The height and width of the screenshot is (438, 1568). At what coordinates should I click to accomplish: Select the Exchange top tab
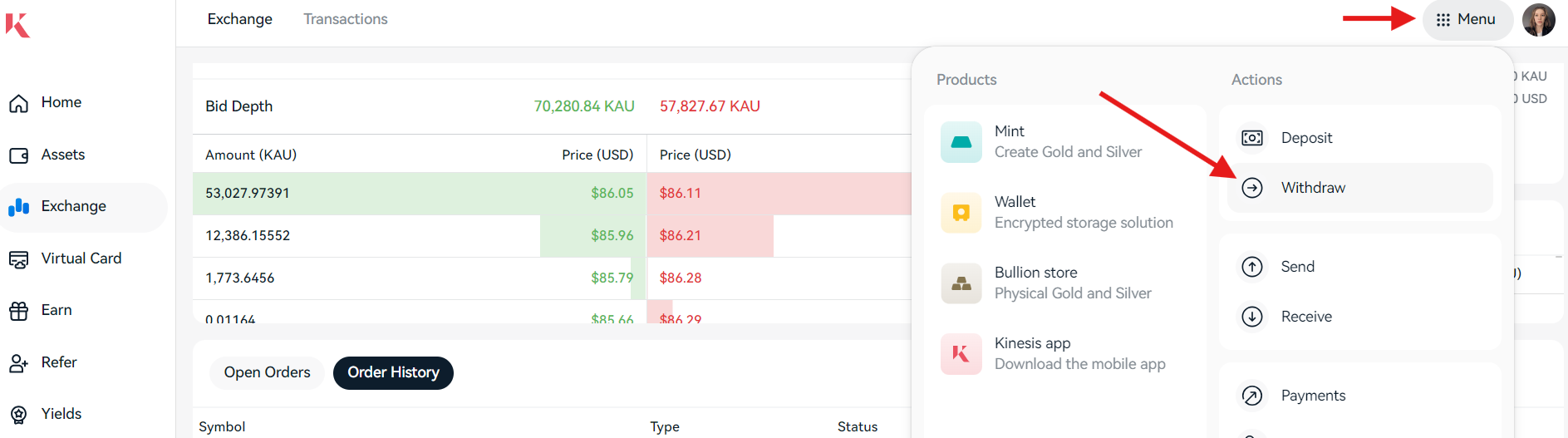(x=239, y=19)
